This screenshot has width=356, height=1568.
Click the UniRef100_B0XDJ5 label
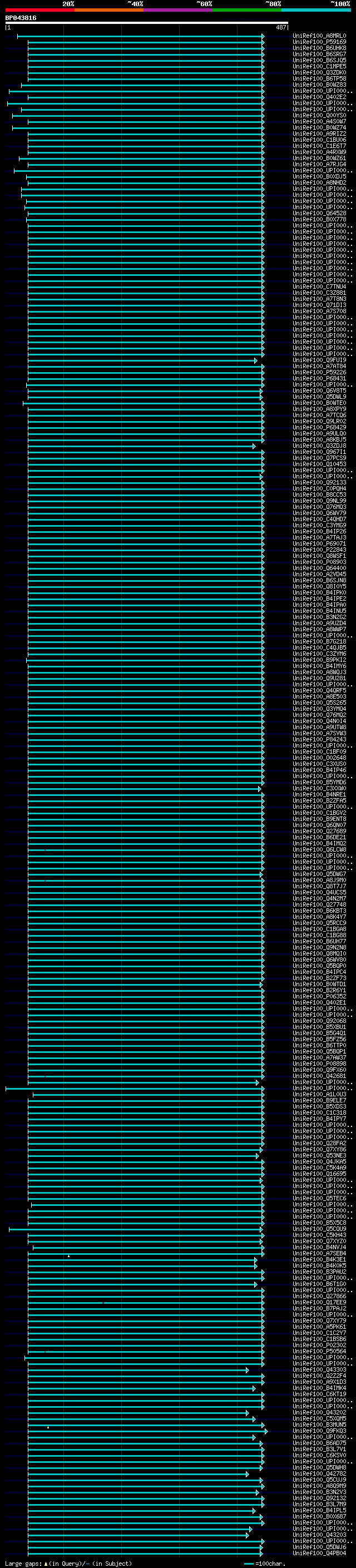click(x=319, y=176)
